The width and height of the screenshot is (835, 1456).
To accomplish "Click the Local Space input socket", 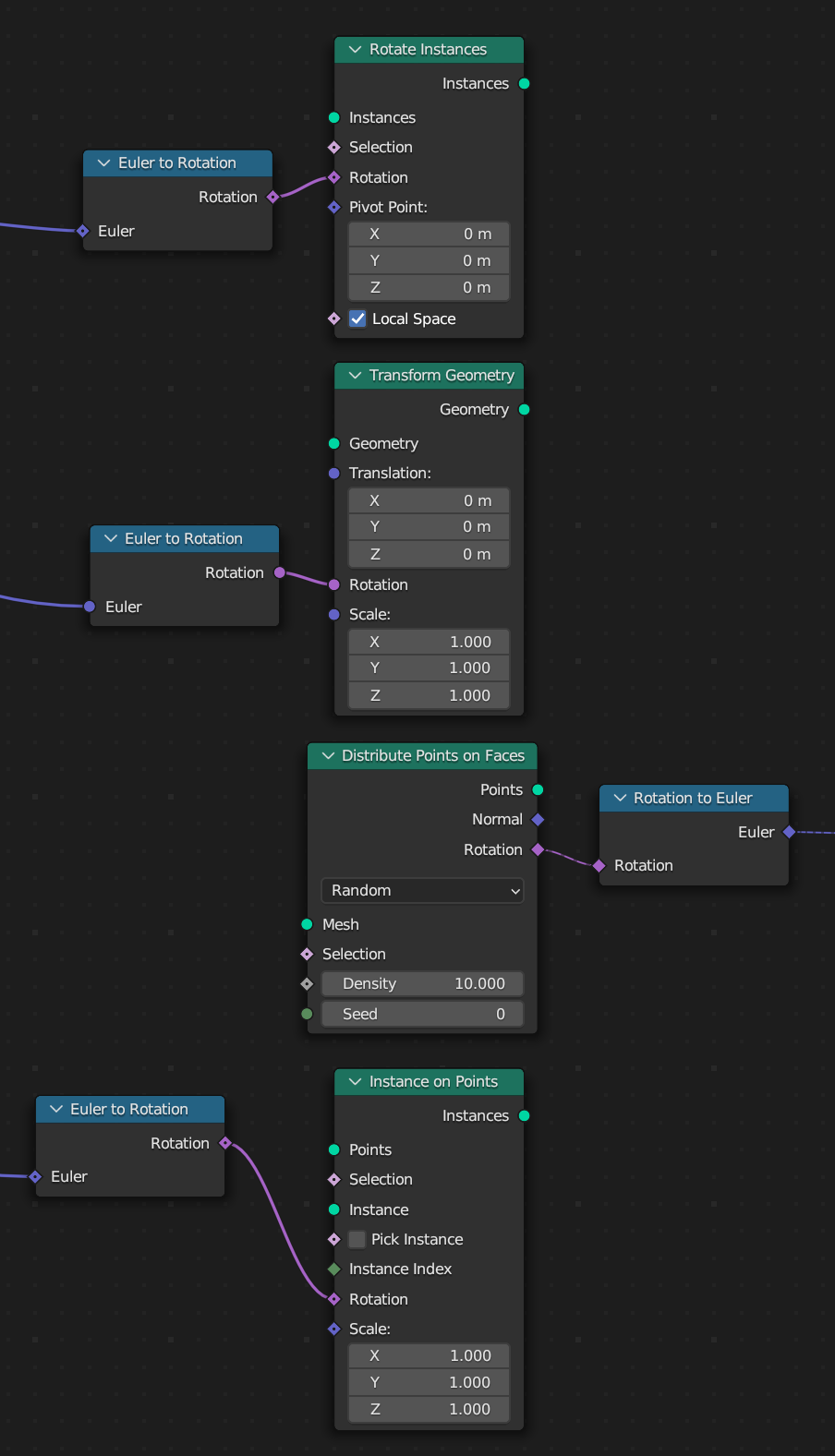I will point(334,319).
